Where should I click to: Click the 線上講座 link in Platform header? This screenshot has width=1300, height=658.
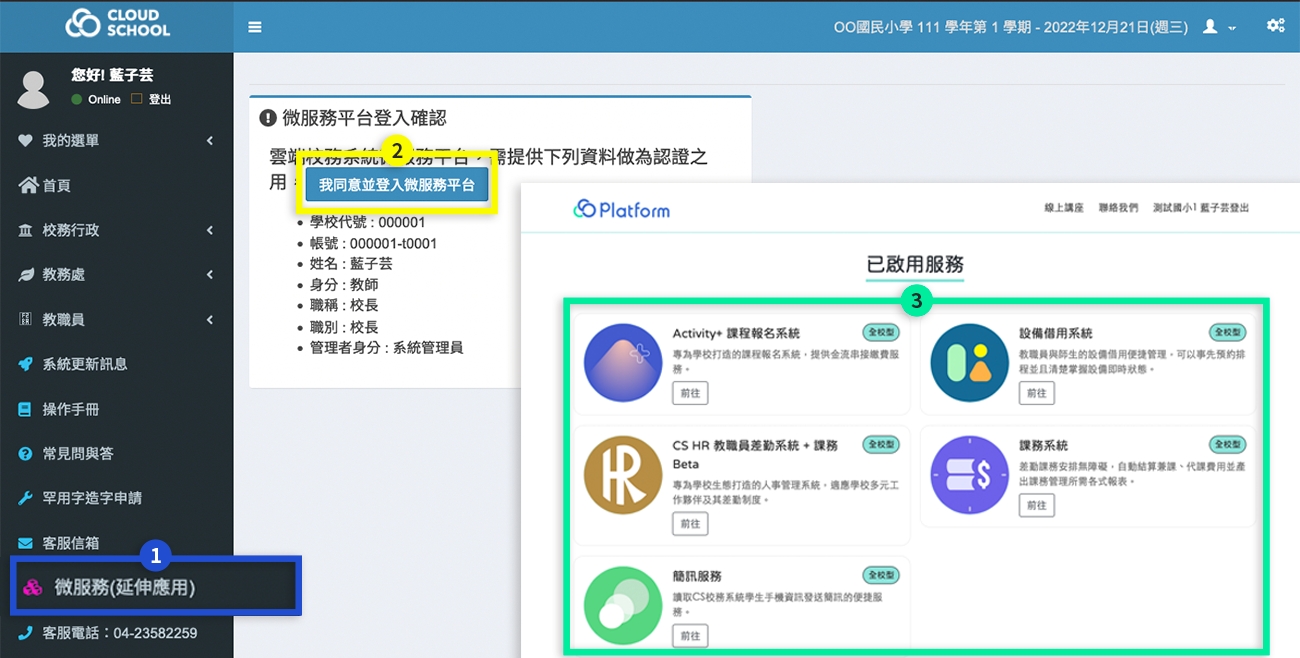[1063, 208]
